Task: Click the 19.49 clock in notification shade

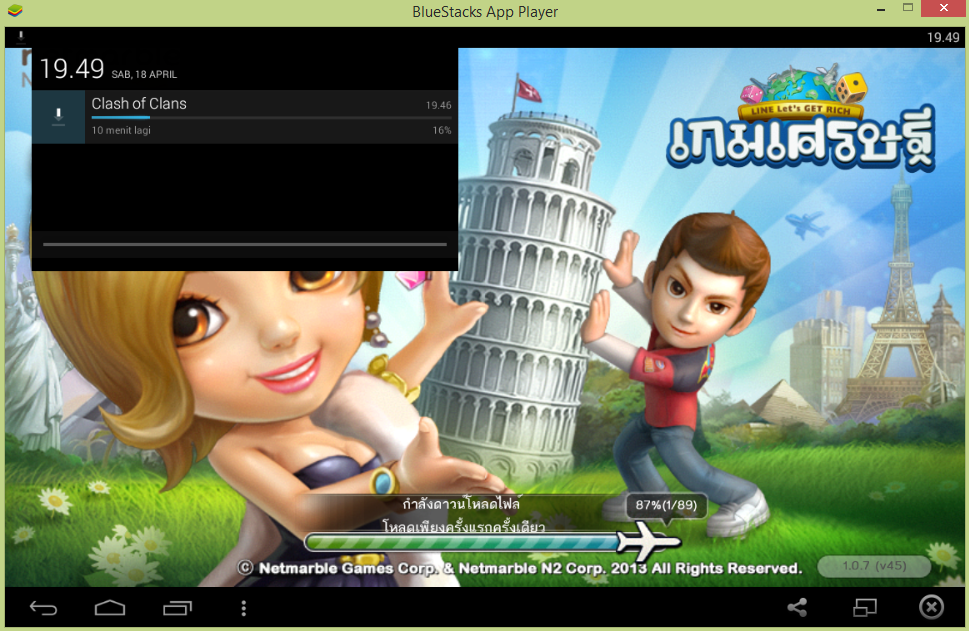Action: click(72, 69)
